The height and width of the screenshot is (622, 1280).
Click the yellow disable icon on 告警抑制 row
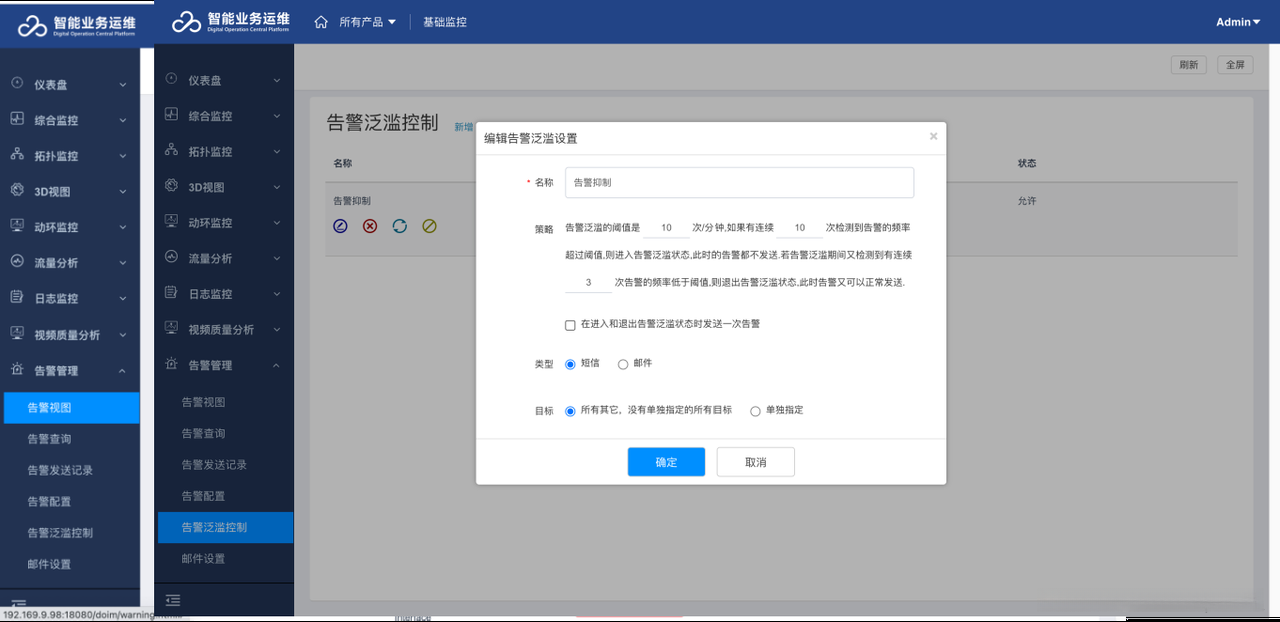(x=428, y=226)
